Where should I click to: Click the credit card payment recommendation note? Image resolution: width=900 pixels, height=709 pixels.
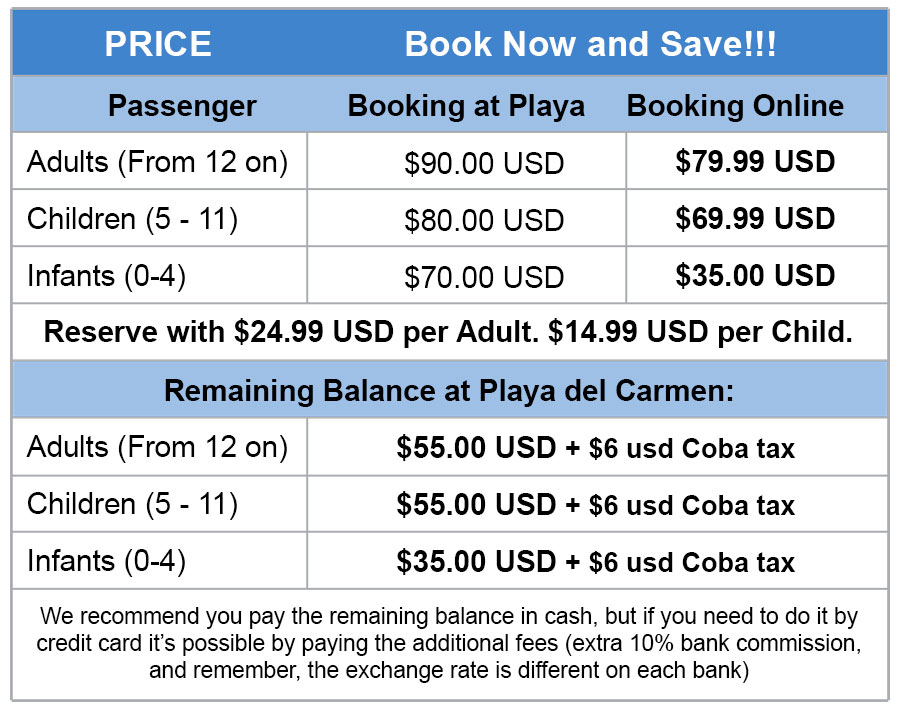click(x=449, y=643)
